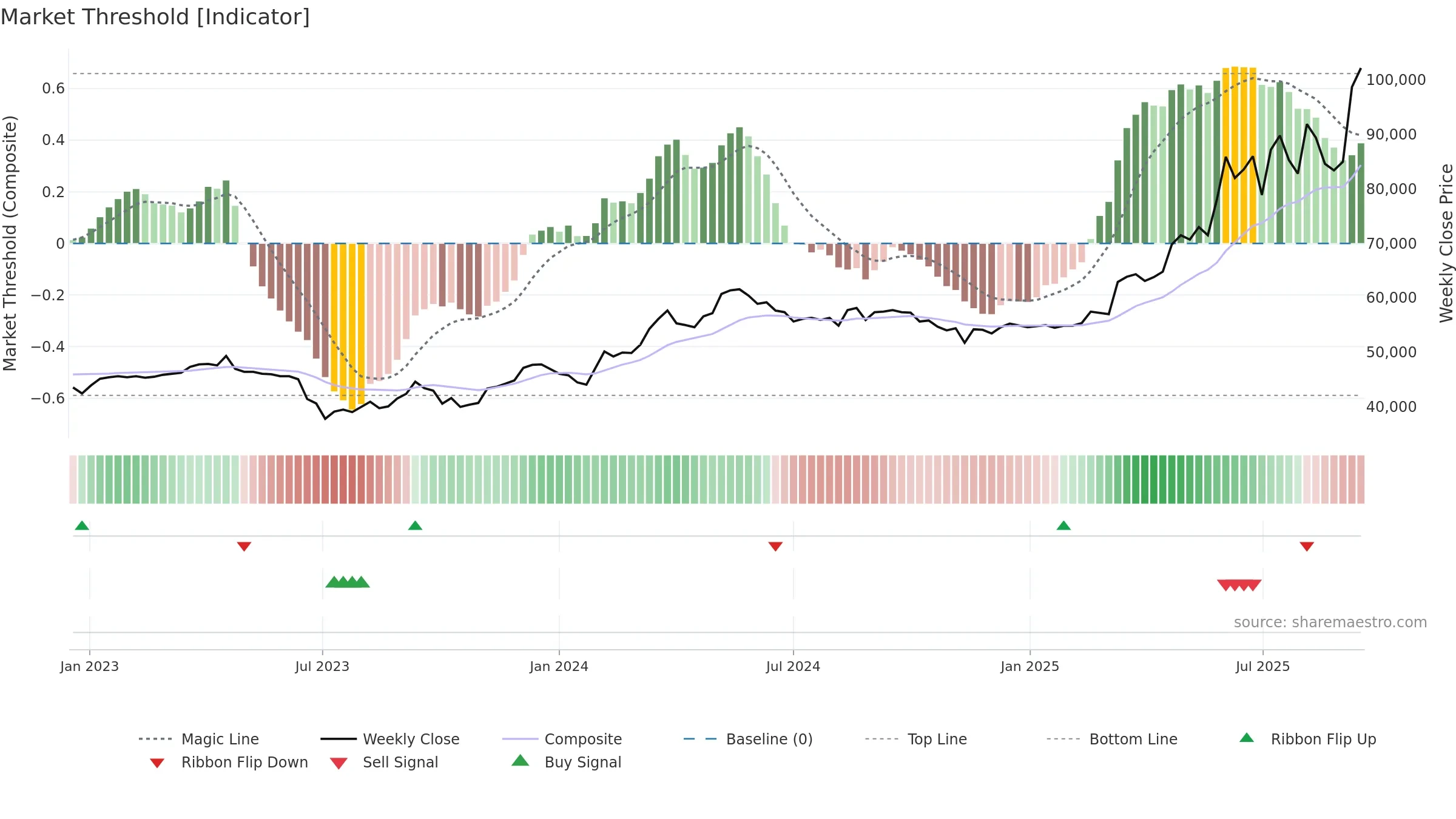Image resolution: width=1456 pixels, height=819 pixels.
Task: Toggle Ribbon Flip Up legend entry
Action: (x=1308, y=739)
